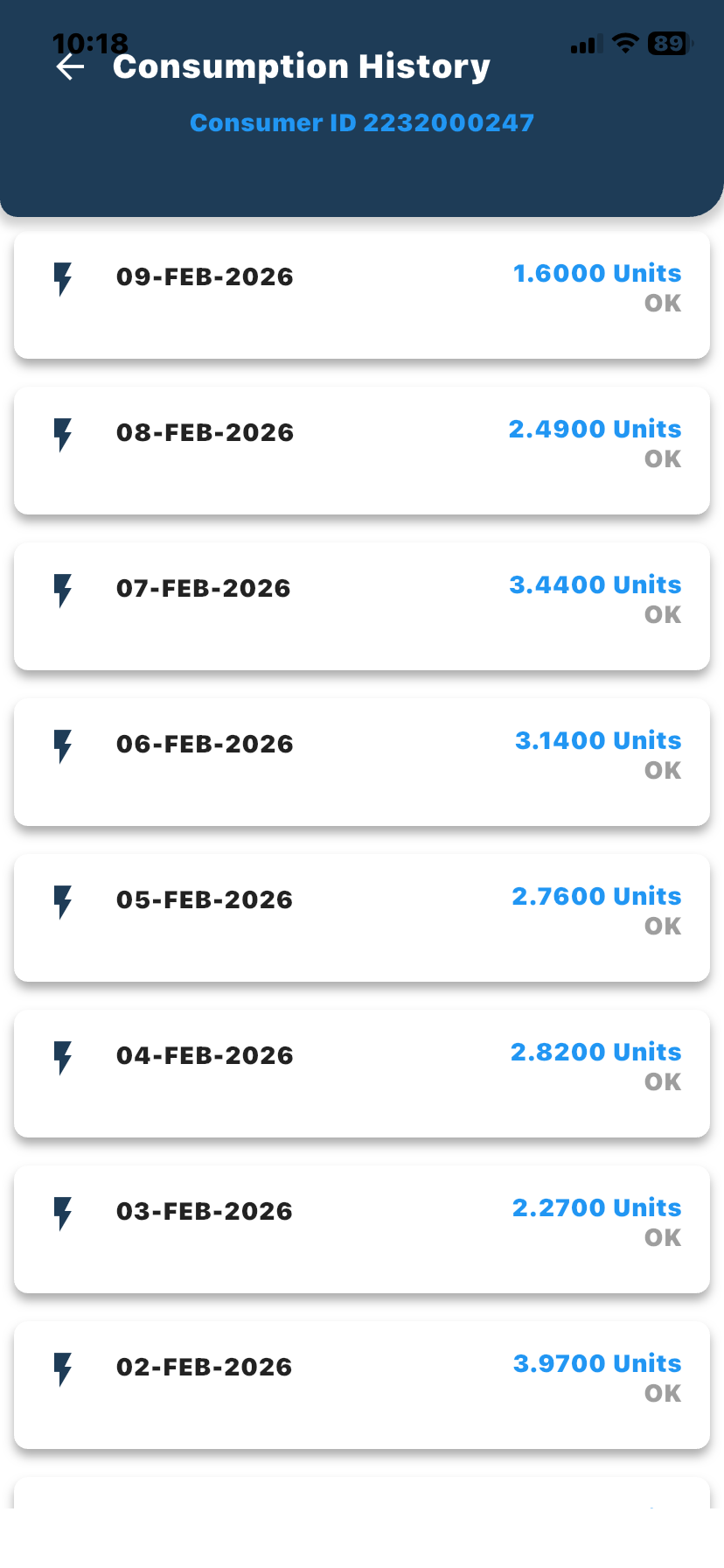724x1568 pixels.
Task: Tap lightning bolt icon for 03-FEB-2026
Action: point(63,1214)
